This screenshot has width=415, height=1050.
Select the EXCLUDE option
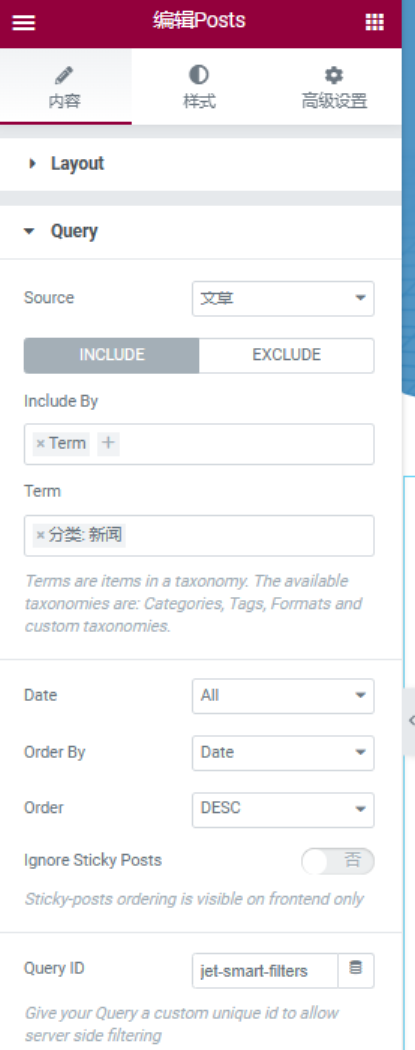[286, 356]
